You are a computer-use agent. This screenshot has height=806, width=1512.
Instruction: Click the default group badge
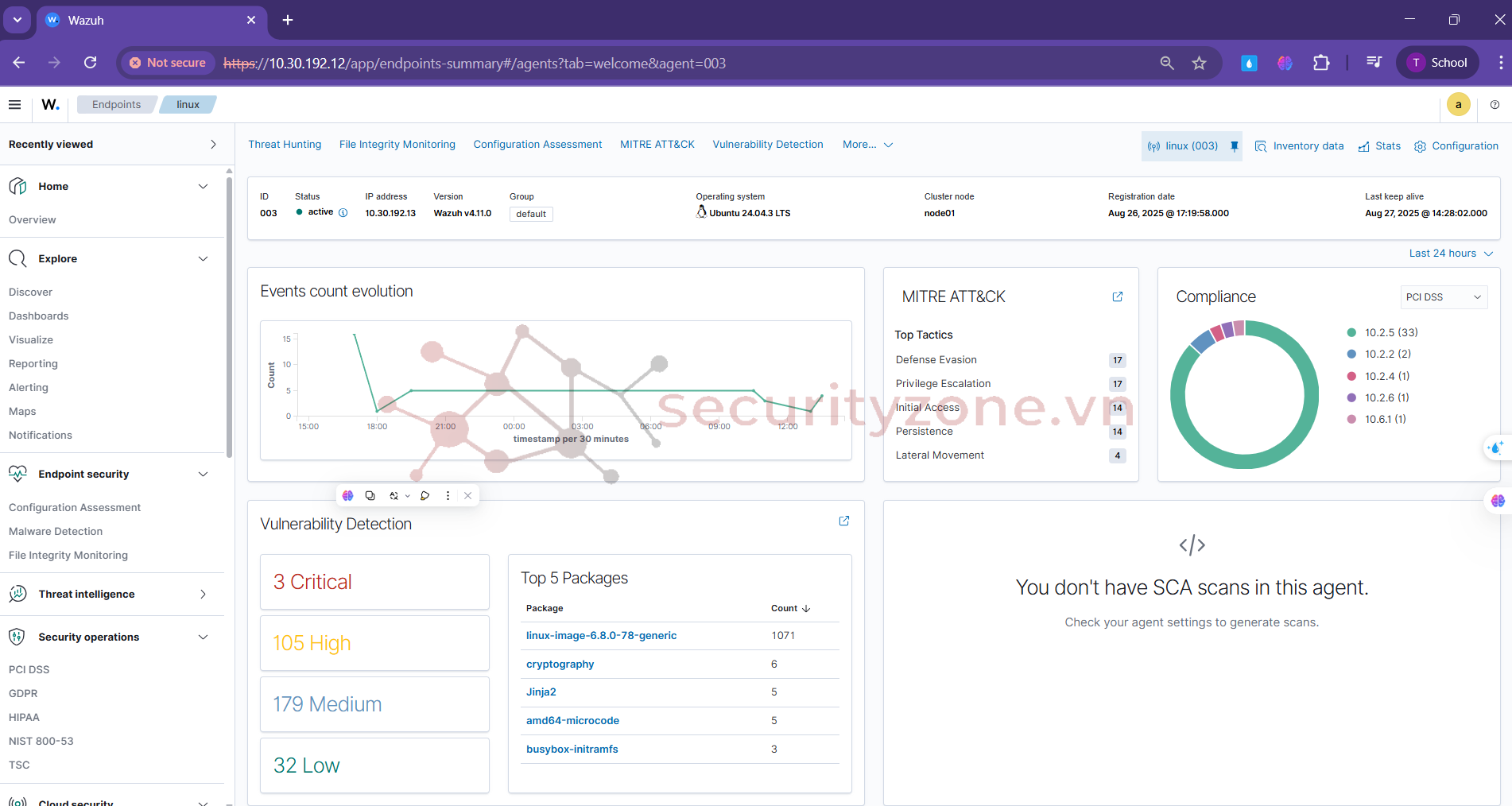[531, 214]
